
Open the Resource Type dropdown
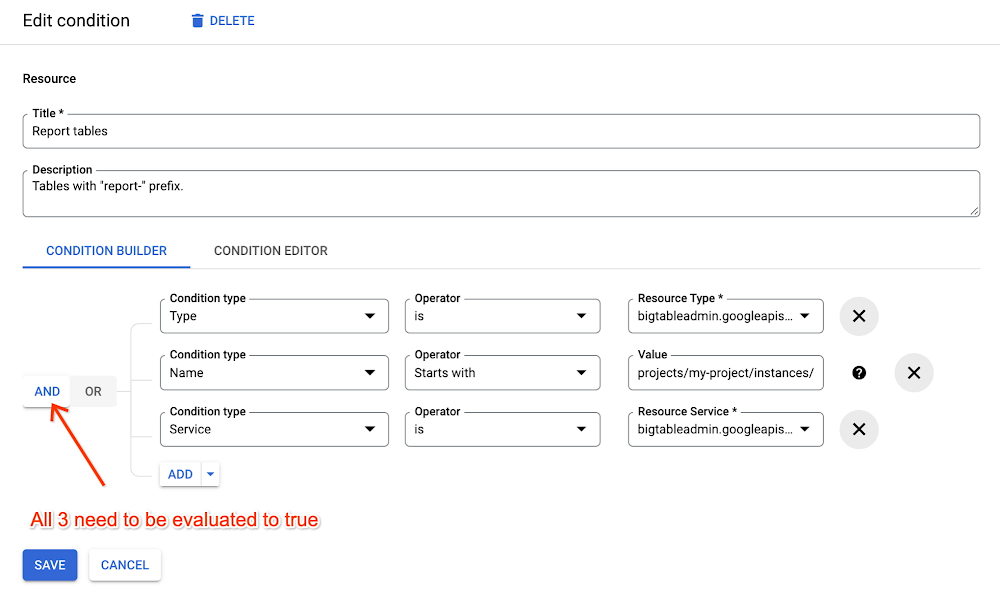point(725,316)
